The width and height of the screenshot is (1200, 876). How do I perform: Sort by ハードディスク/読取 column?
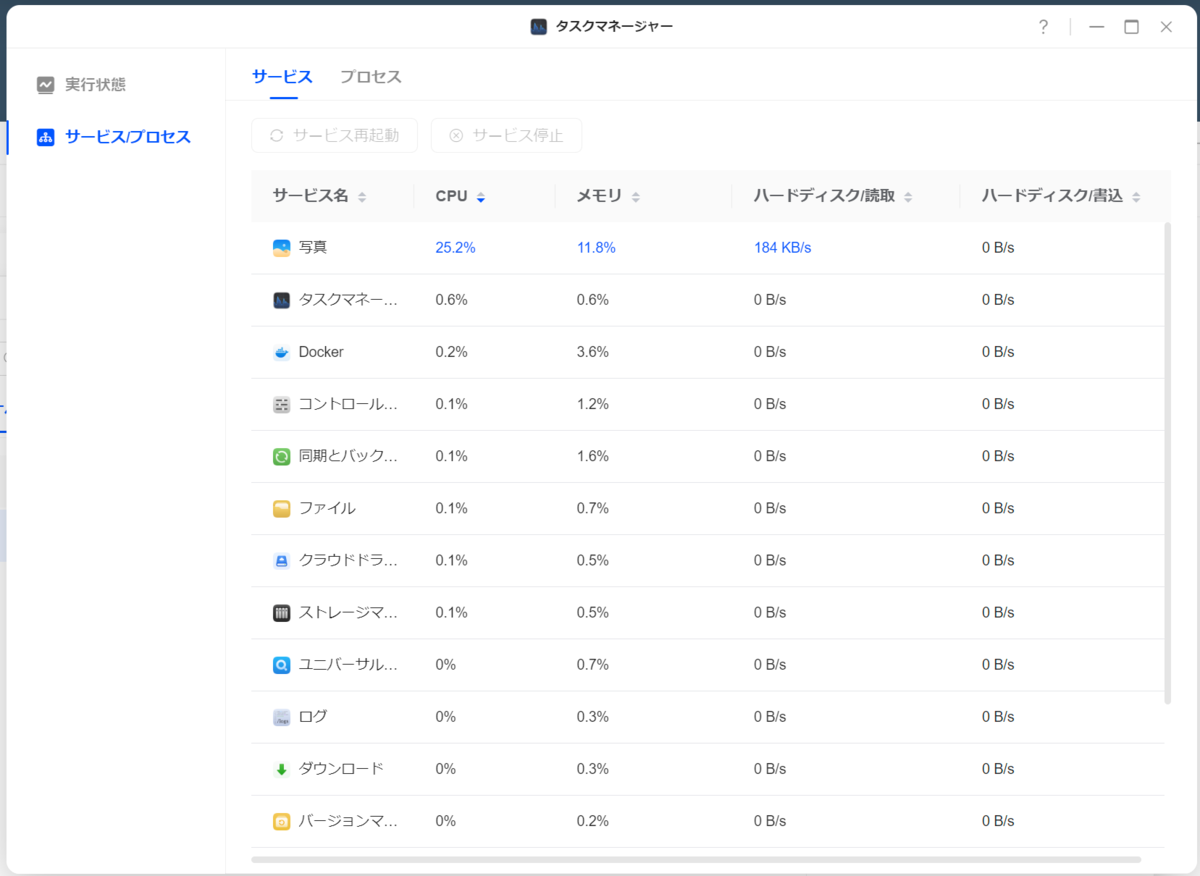point(833,196)
